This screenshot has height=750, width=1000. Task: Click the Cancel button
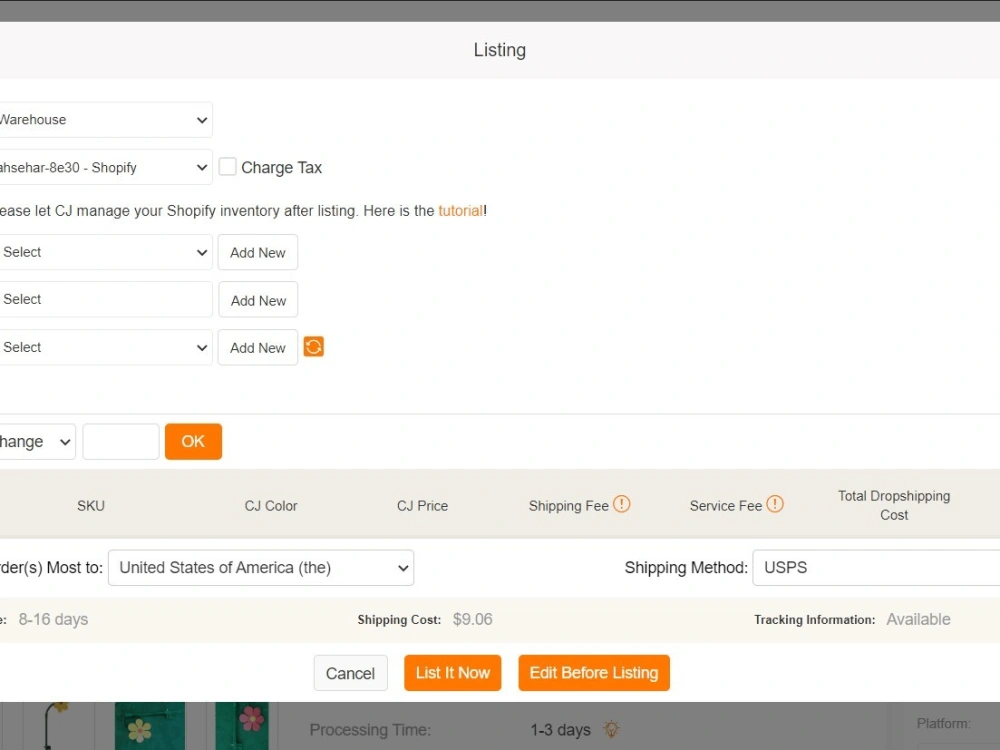(350, 673)
